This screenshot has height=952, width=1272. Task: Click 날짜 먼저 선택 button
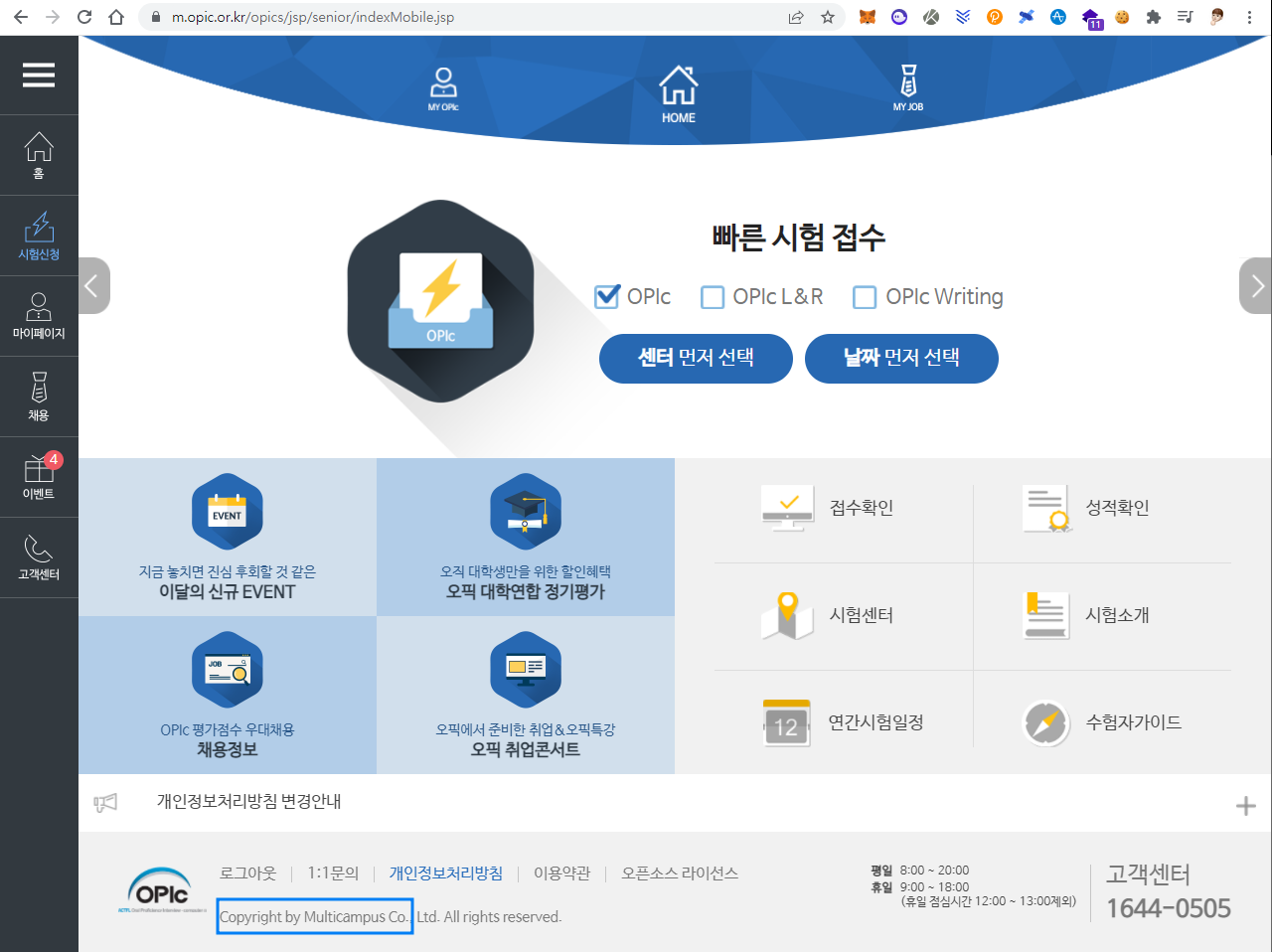click(901, 358)
